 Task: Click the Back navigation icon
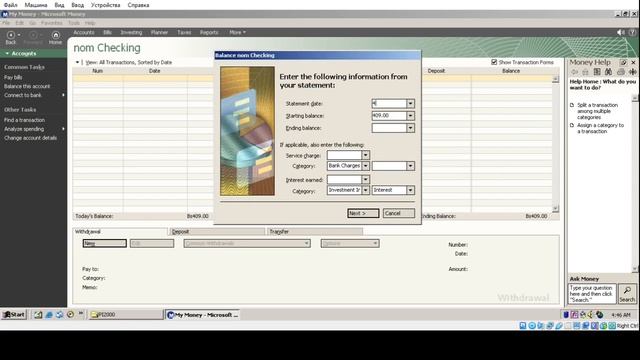point(11,35)
